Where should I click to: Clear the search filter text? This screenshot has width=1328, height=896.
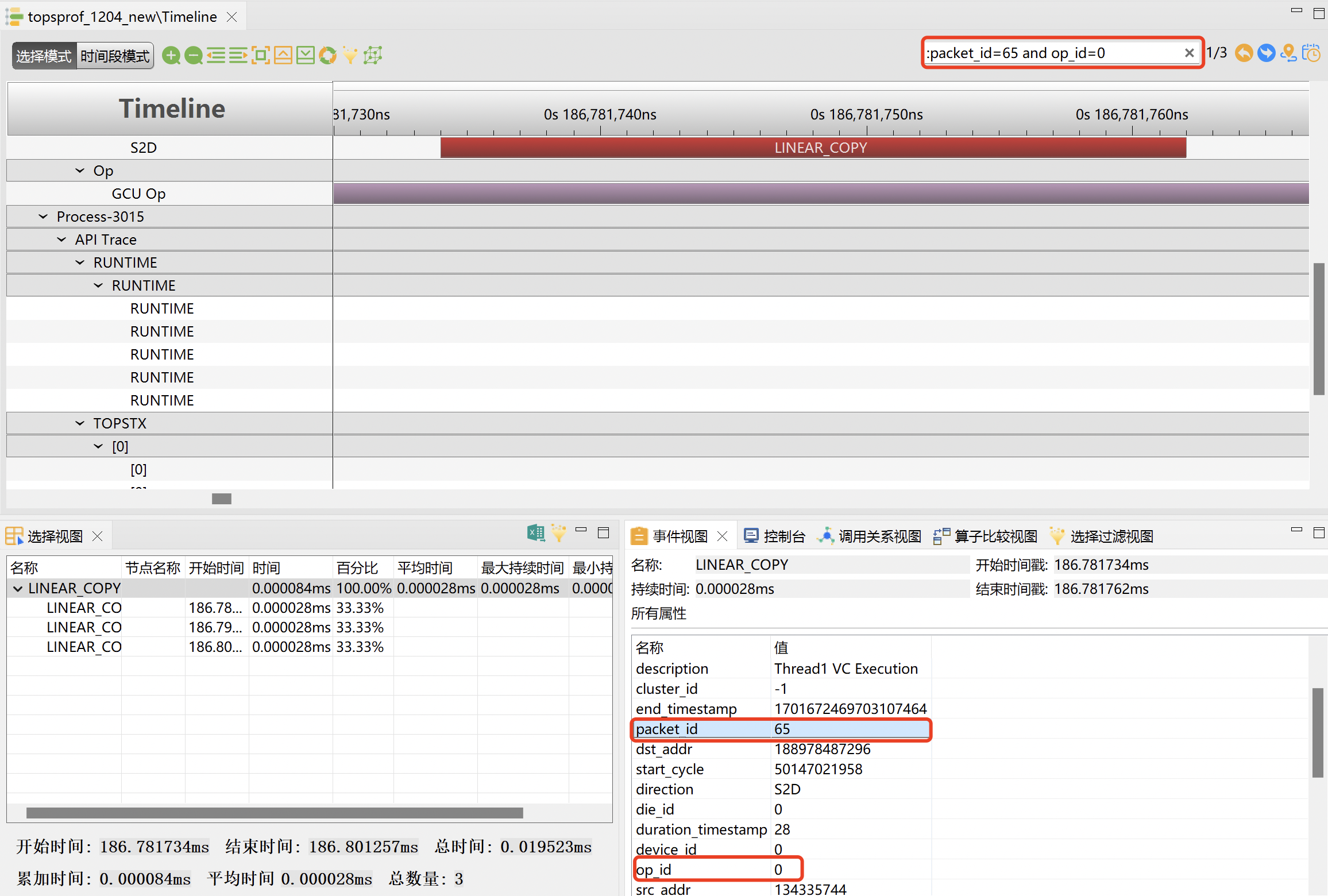tap(1190, 53)
